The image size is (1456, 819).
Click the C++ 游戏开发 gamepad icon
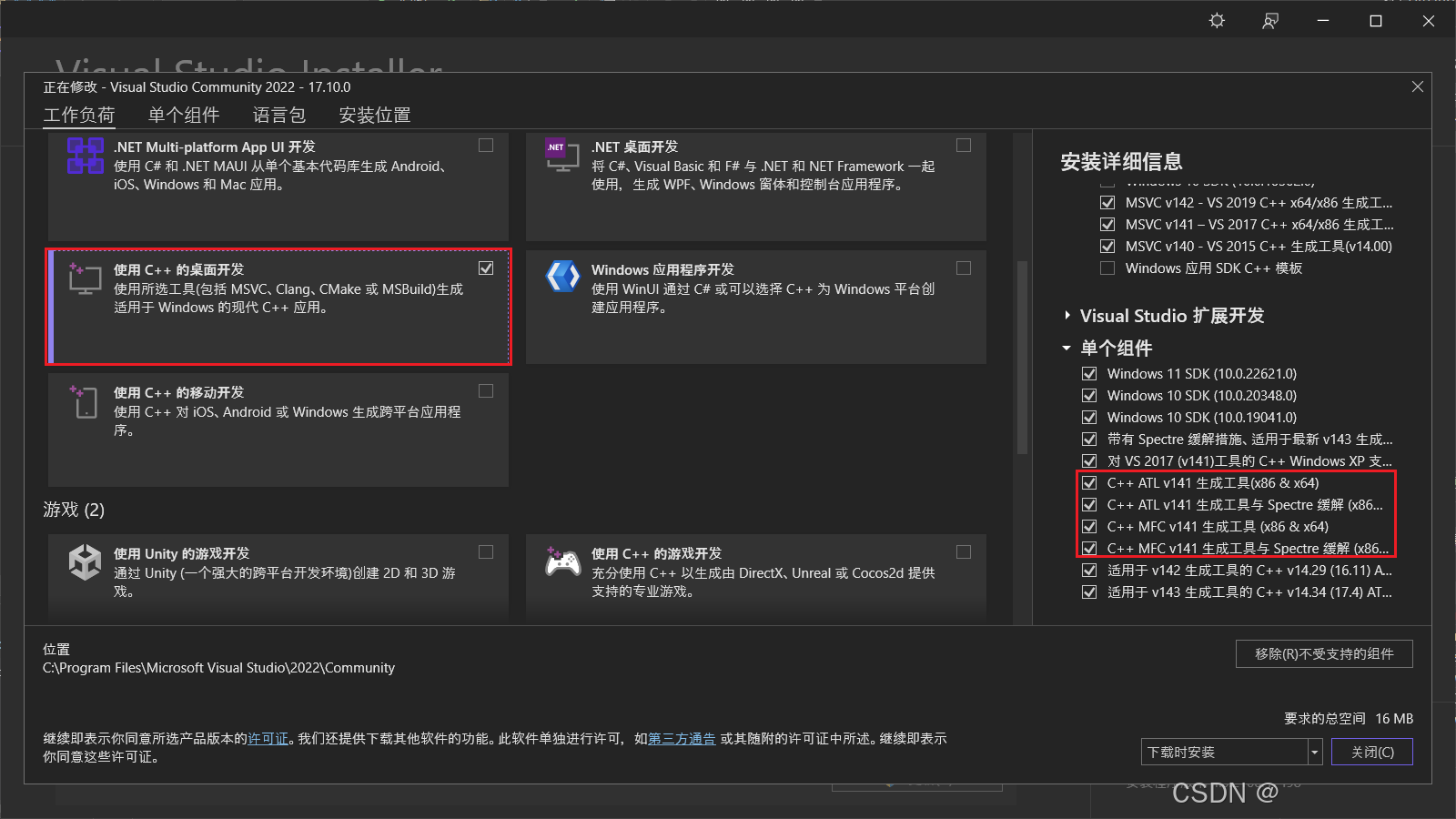point(562,561)
